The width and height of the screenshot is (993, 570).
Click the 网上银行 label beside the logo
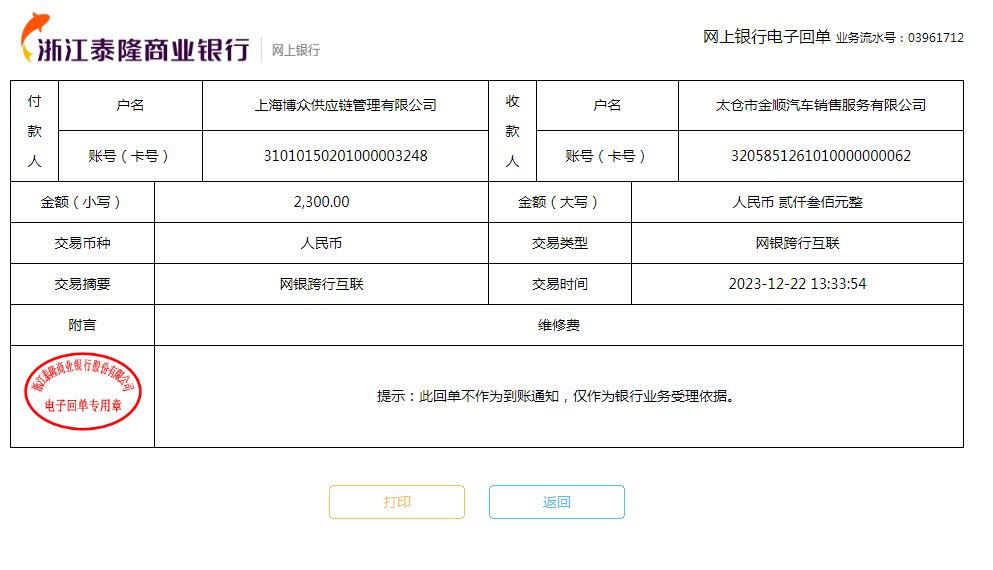point(296,50)
